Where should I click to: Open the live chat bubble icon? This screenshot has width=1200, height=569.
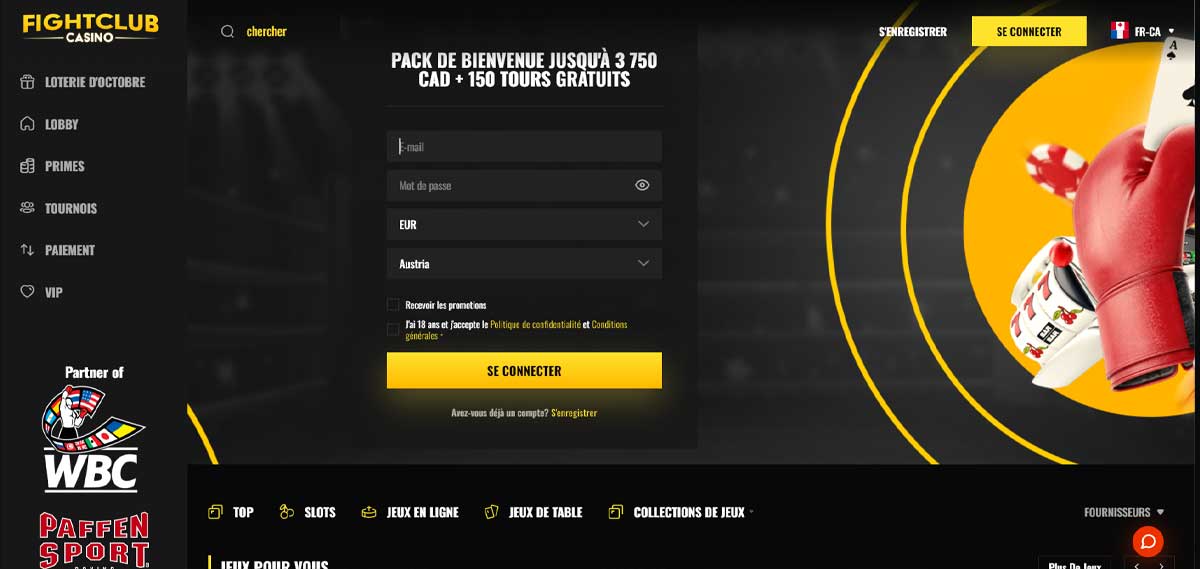(x=1148, y=541)
